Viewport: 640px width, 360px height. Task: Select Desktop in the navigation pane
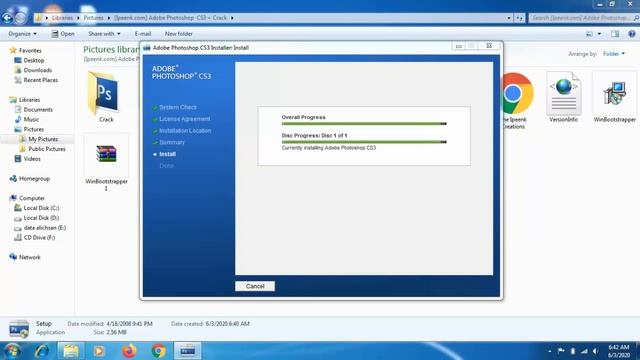(33, 60)
